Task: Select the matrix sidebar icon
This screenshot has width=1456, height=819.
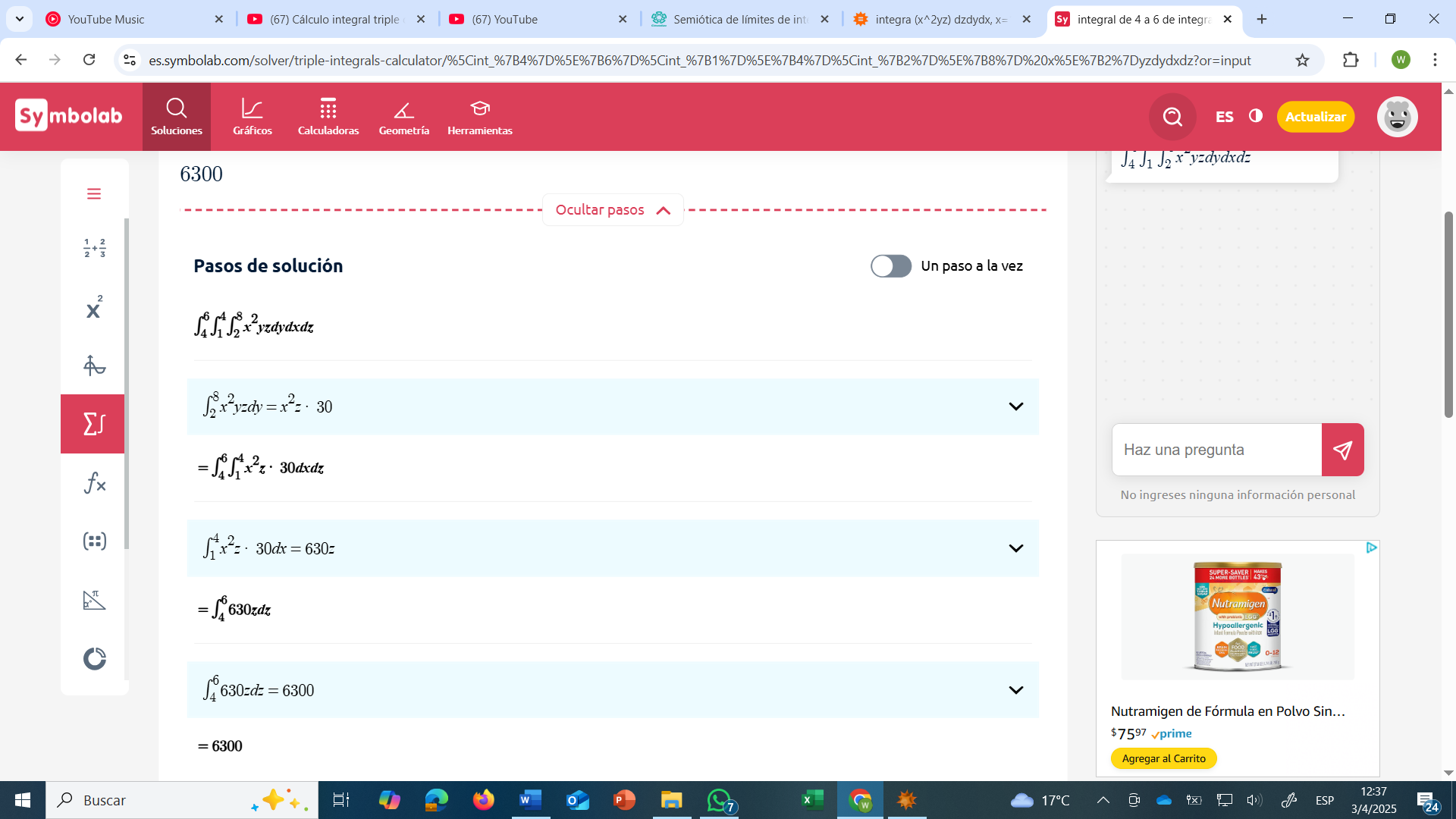Action: [94, 541]
